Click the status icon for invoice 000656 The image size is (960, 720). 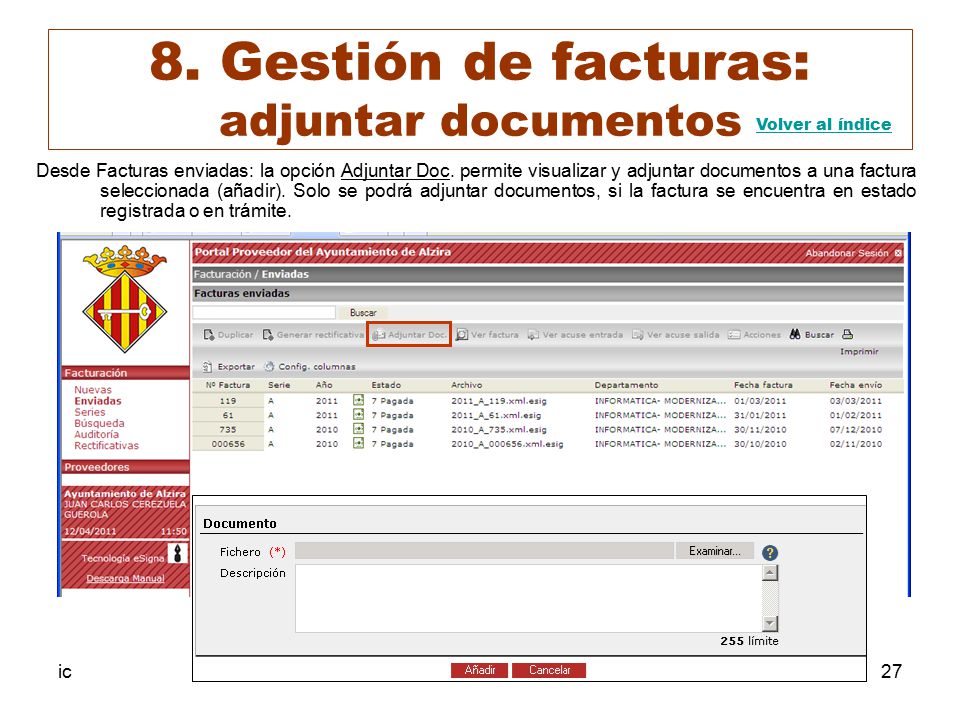coord(358,443)
